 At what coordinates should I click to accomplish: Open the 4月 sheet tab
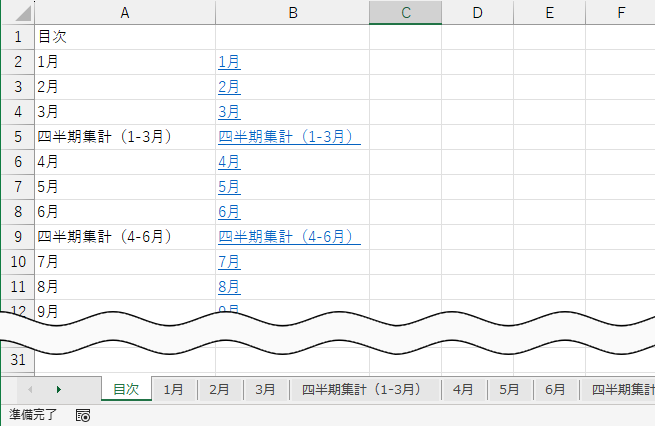[x=463, y=389]
